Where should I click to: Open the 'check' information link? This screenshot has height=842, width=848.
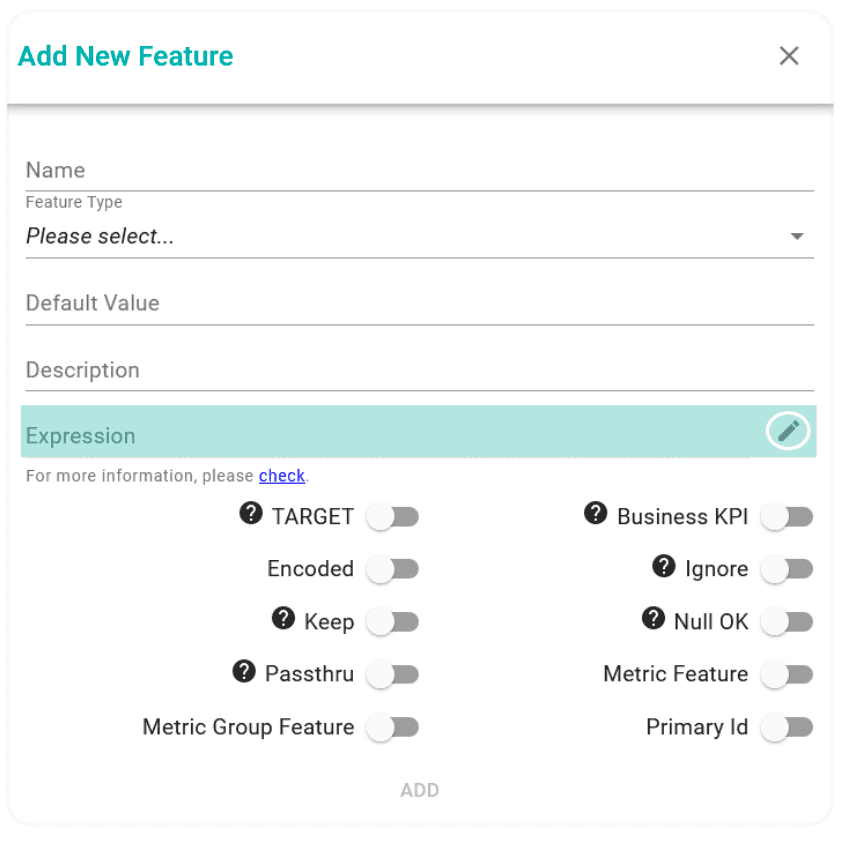[x=281, y=475]
